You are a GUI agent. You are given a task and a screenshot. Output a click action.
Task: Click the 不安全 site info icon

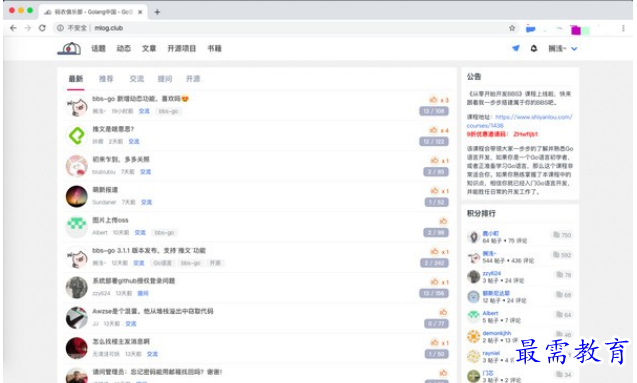[61, 28]
